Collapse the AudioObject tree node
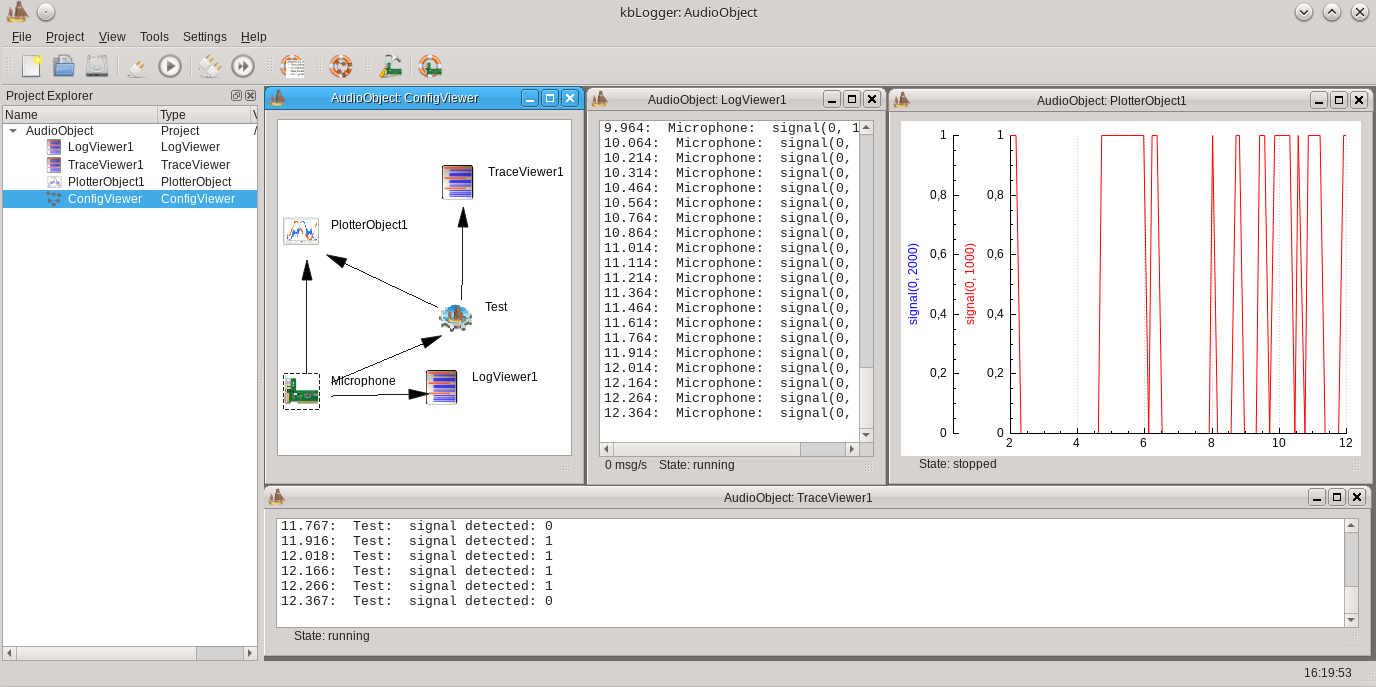The width and height of the screenshot is (1376, 687). pos(13,131)
